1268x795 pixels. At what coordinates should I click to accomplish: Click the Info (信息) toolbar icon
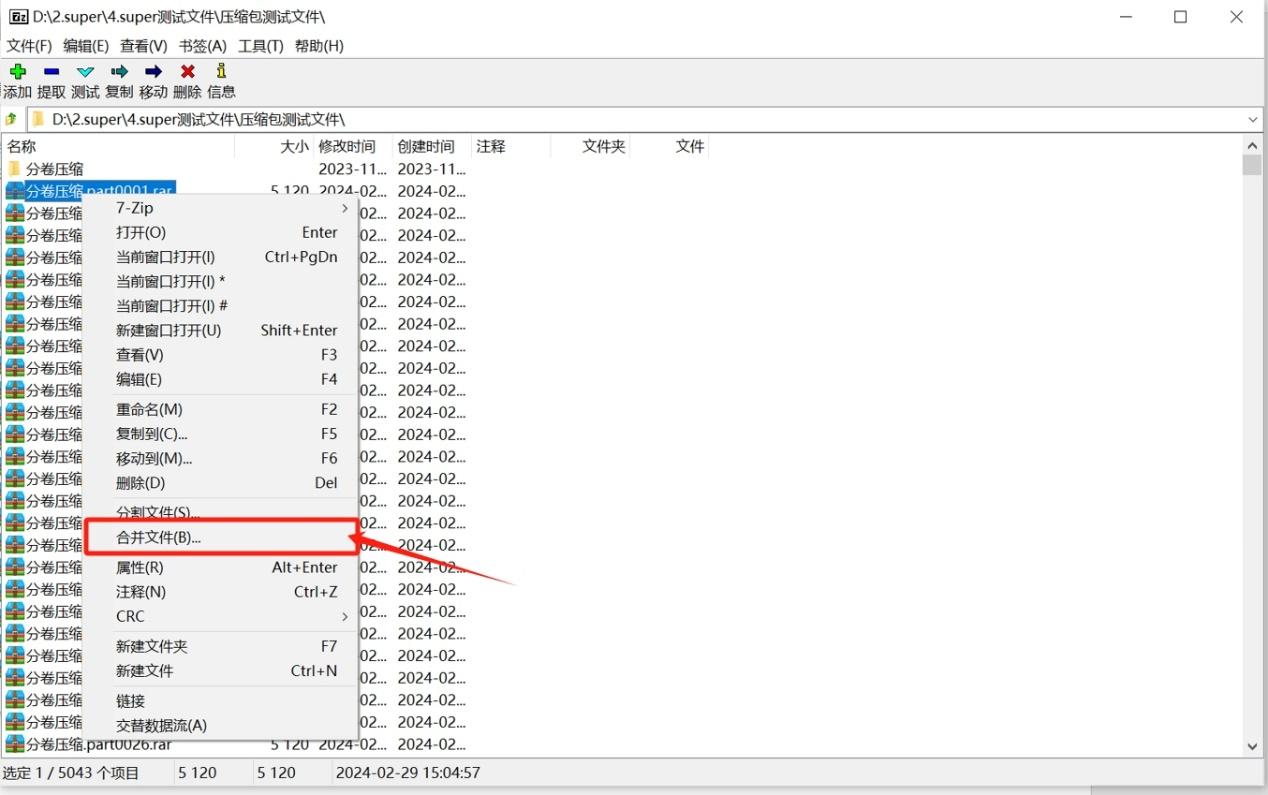pos(221,72)
